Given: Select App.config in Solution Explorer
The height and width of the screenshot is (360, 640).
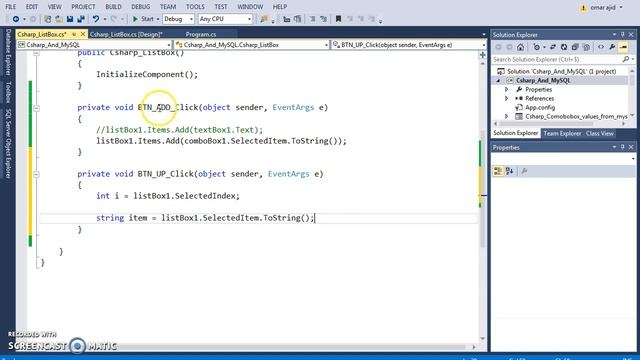Looking at the screenshot, I should [x=540, y=107].
